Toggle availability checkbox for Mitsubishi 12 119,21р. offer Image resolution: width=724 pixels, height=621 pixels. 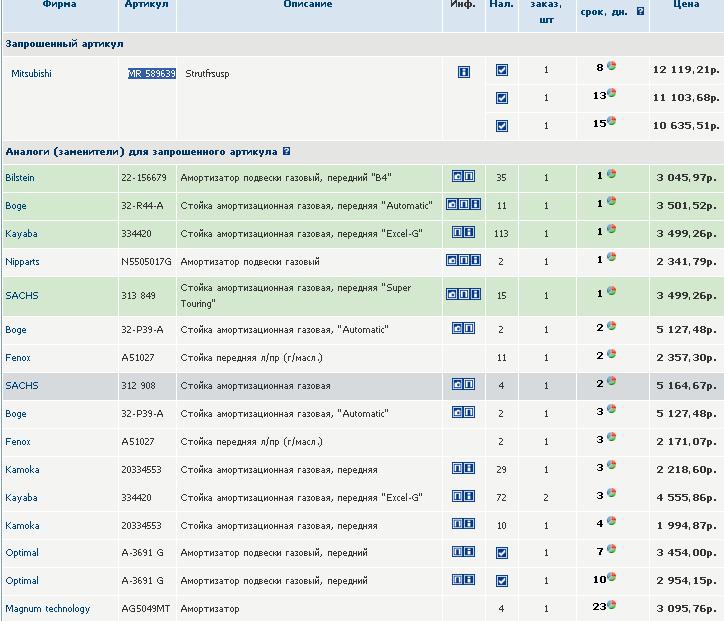tap(502, 70)
